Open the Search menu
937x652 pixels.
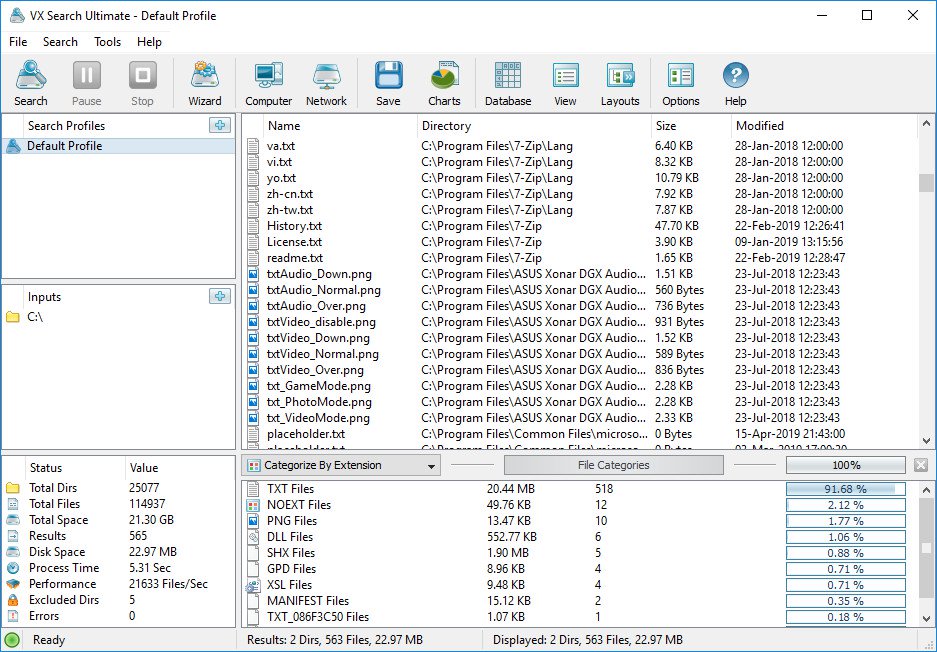pos(60,42)
